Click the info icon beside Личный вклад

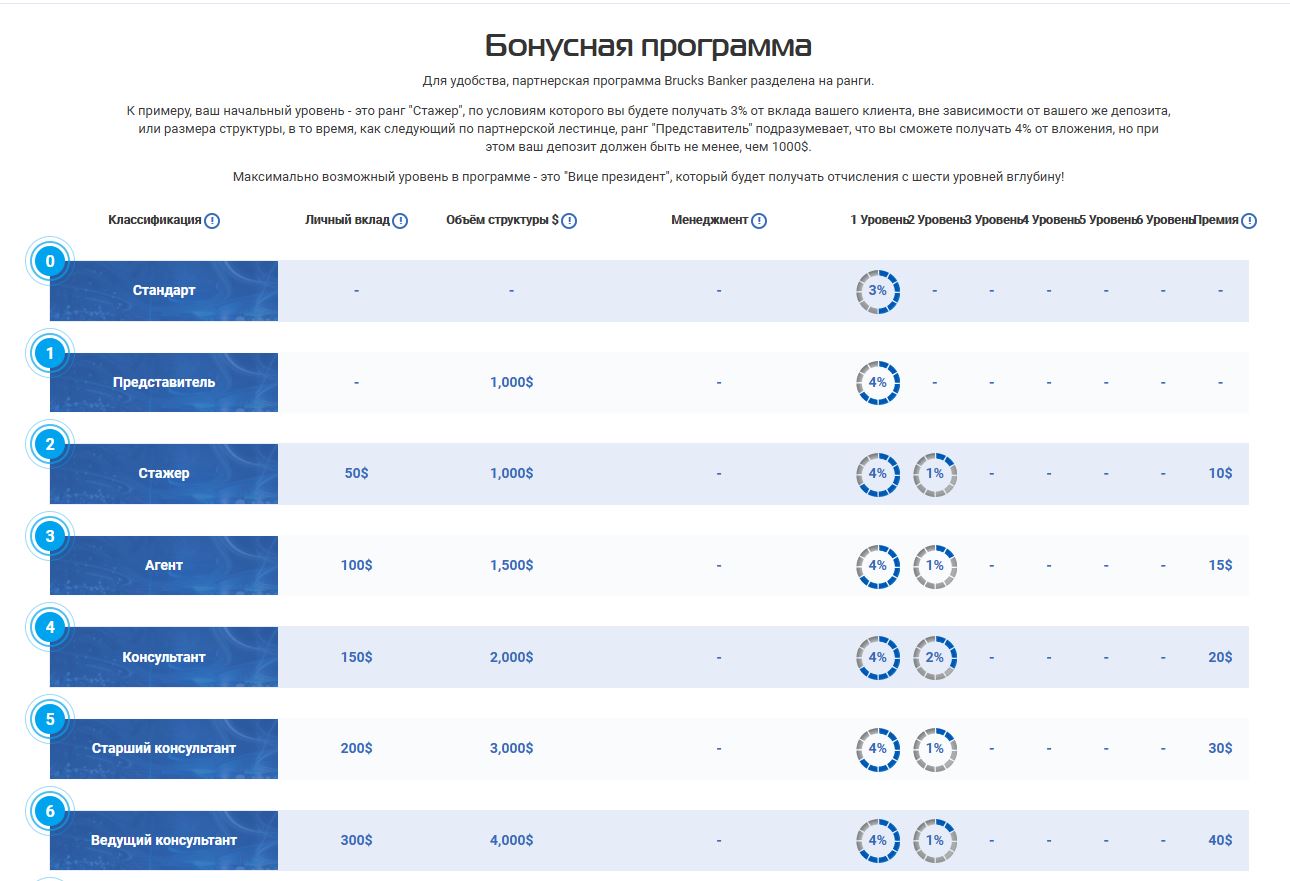point(400,221)
